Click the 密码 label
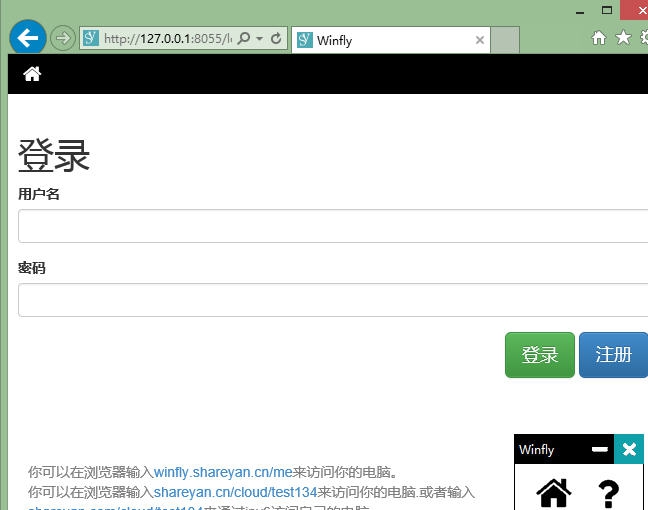 32,268
